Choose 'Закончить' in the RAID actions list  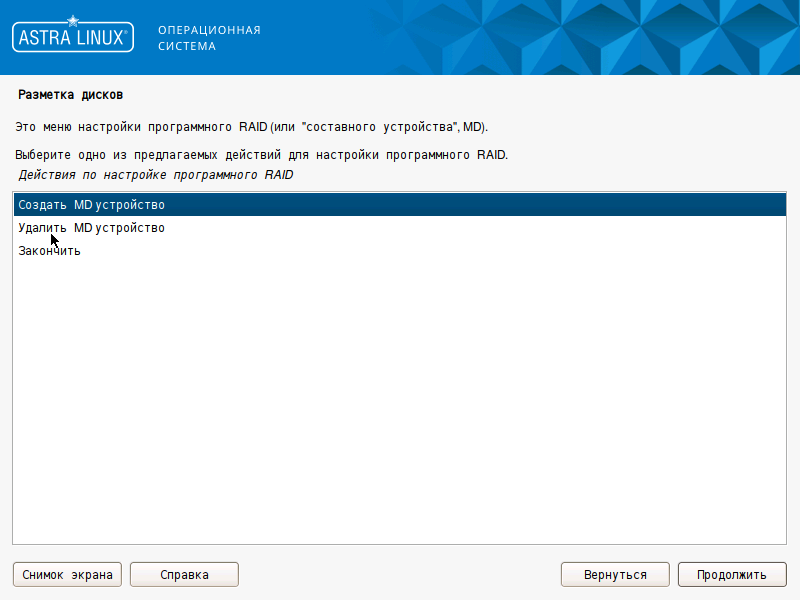[49, 251]
